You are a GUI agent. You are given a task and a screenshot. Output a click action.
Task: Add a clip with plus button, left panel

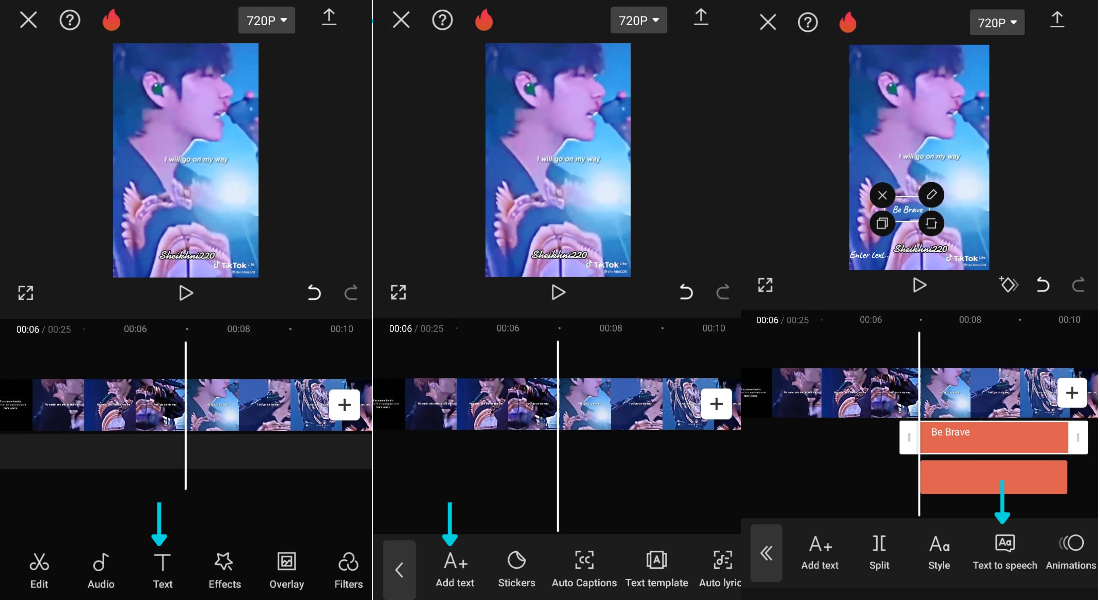coord(344,405)
